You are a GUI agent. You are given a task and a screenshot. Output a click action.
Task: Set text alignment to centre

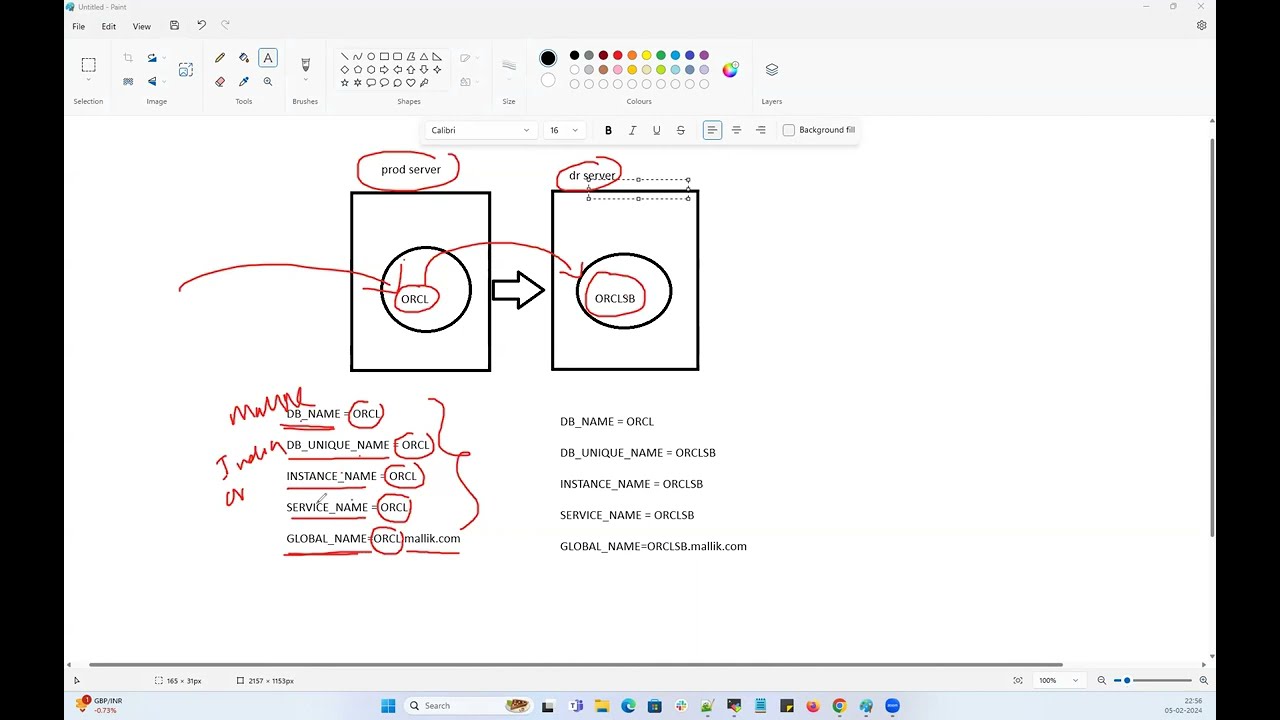[x=736, y=130]
